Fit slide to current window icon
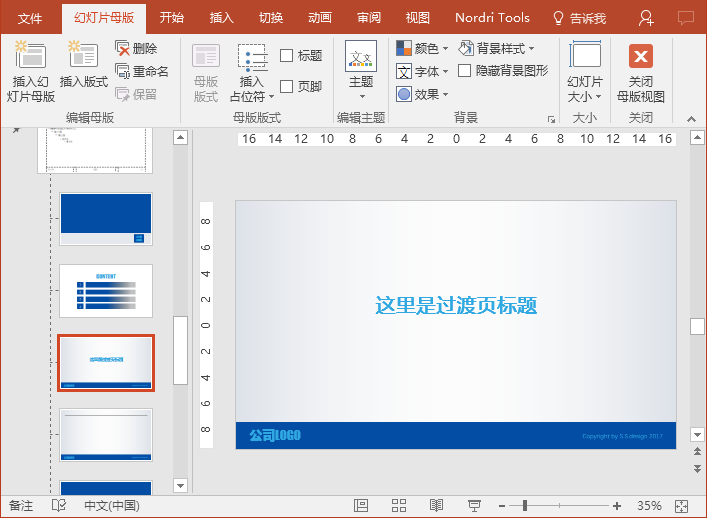 click(x=681, y=506)
